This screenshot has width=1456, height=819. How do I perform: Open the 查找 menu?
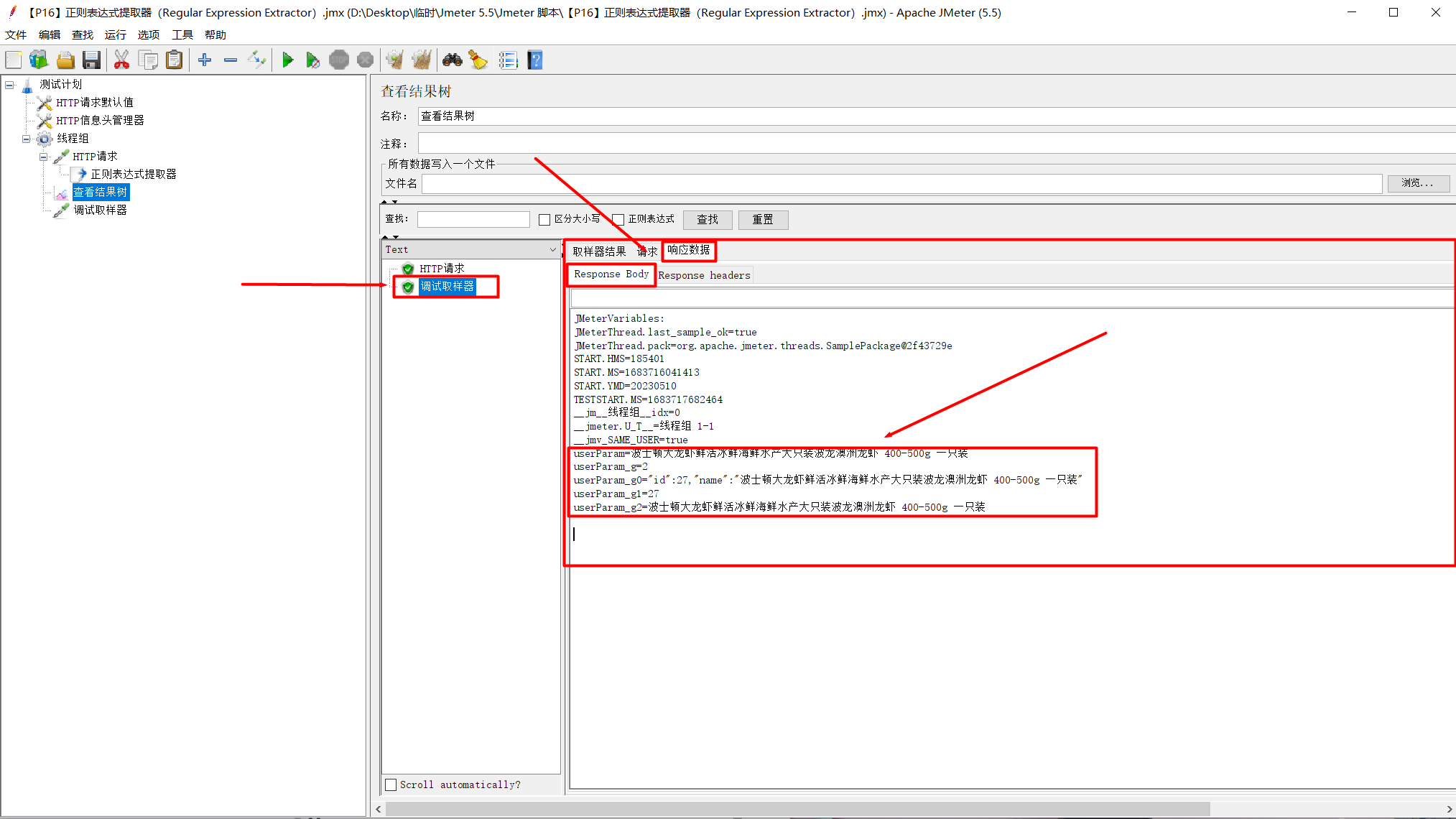[83, 34]
